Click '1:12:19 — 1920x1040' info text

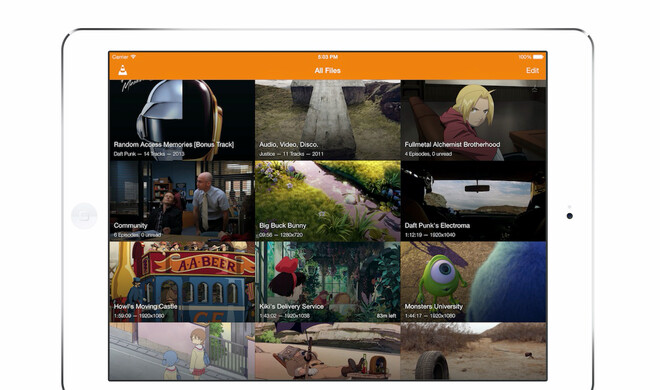430,235
